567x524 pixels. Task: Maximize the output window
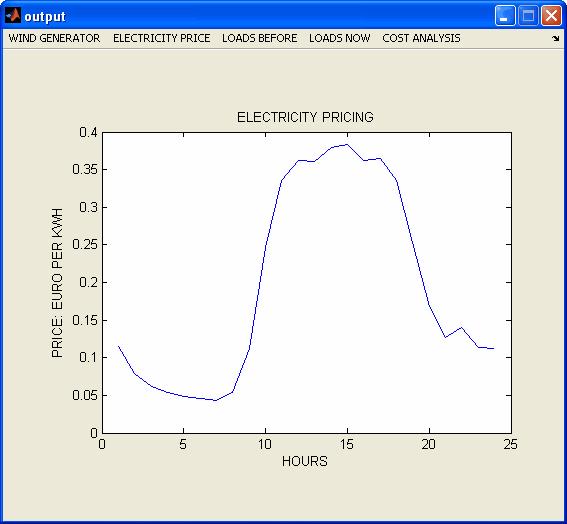click(528, 16)
